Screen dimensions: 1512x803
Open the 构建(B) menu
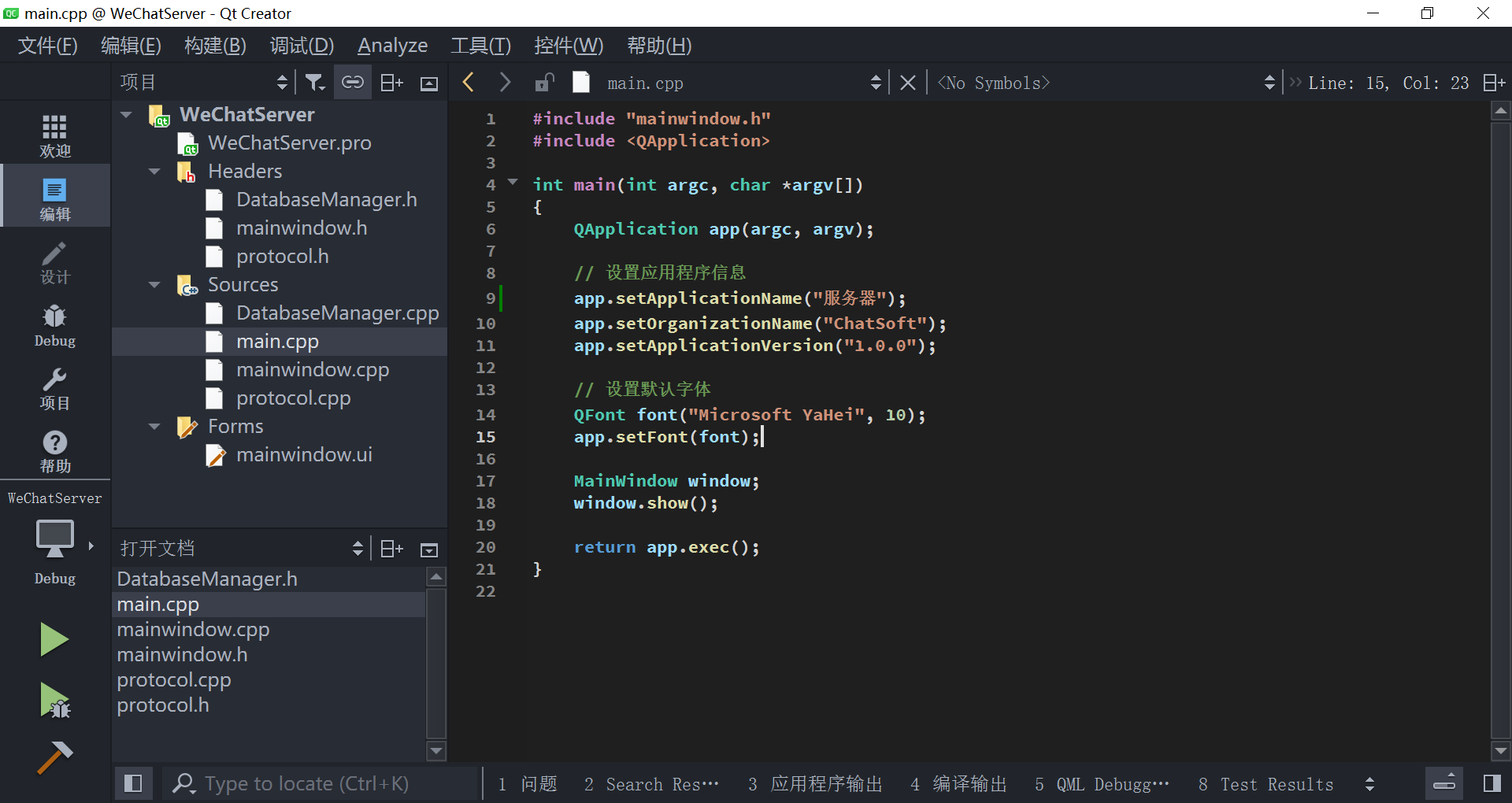pos(215,46)
